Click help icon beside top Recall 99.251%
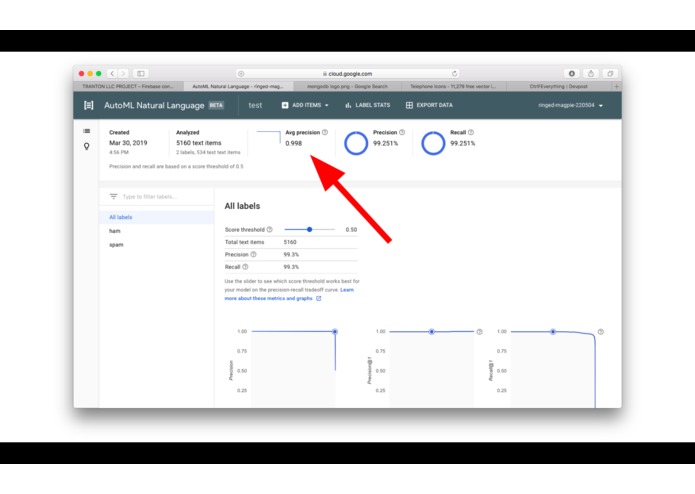 (471, 132)
